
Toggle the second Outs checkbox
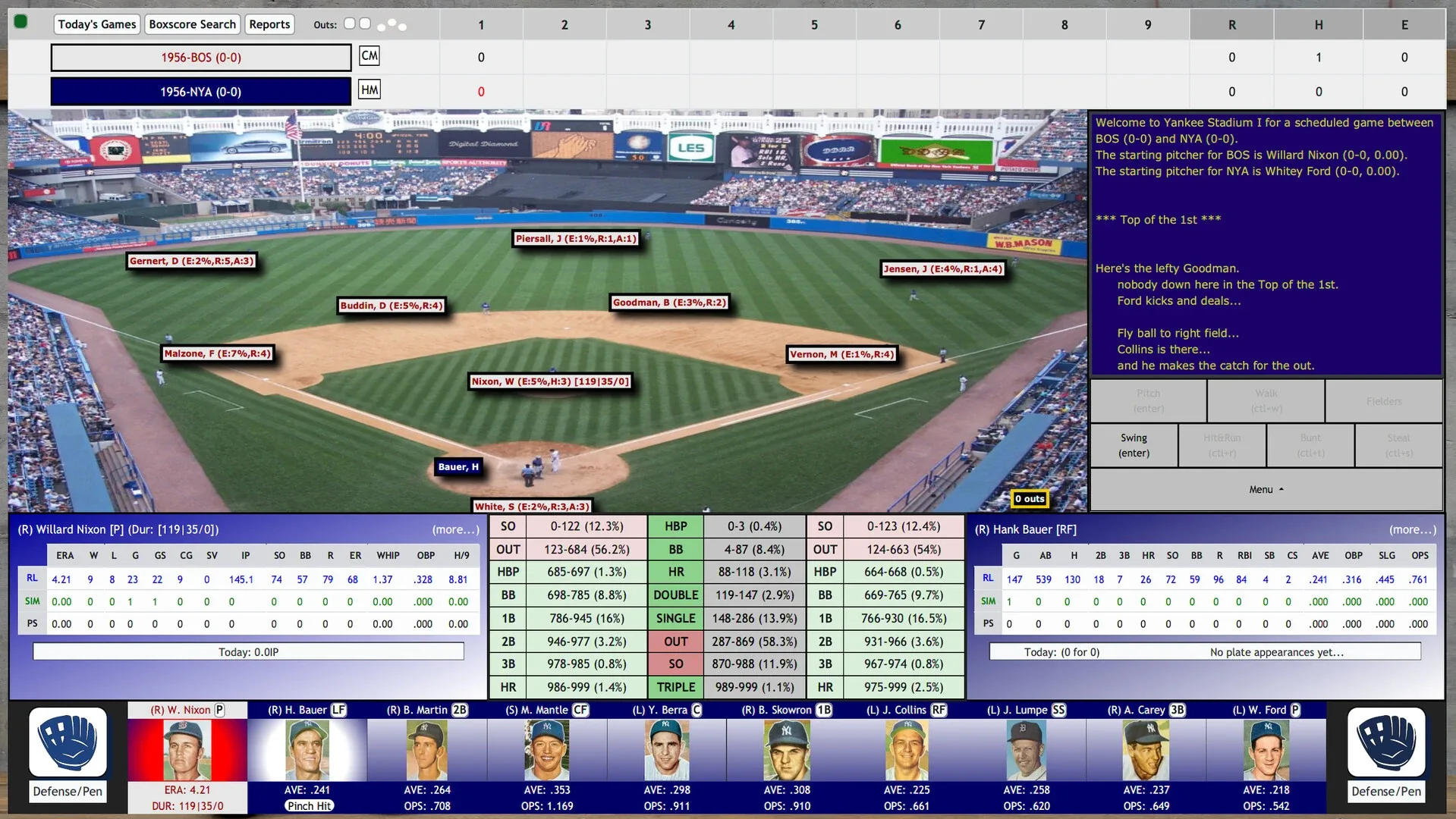(x=365, y=24)
